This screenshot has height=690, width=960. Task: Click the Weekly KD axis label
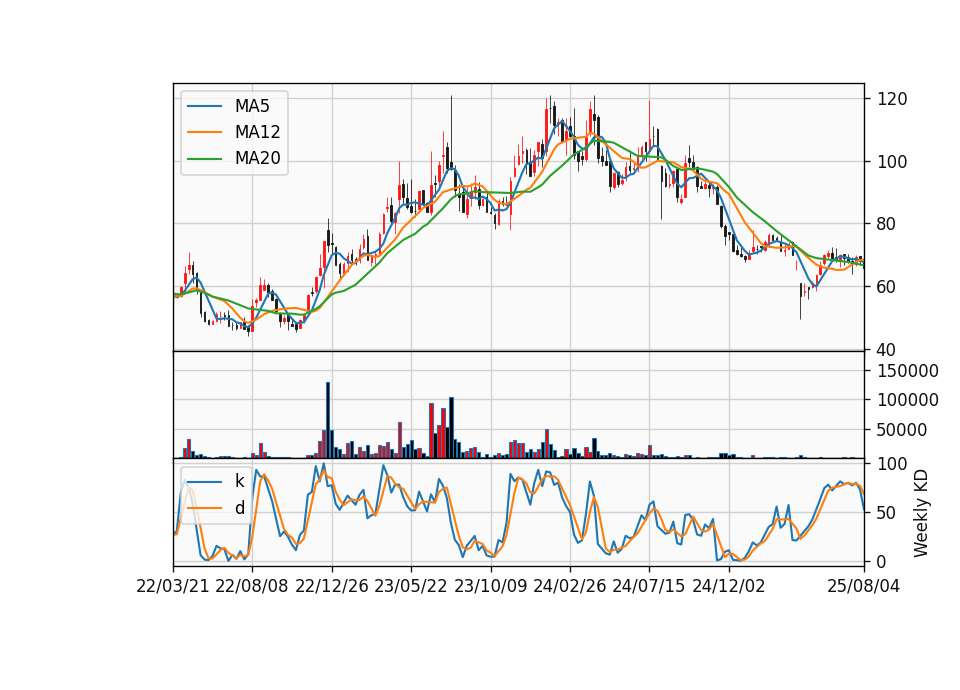pyautogui.click(x=921, y=513)
